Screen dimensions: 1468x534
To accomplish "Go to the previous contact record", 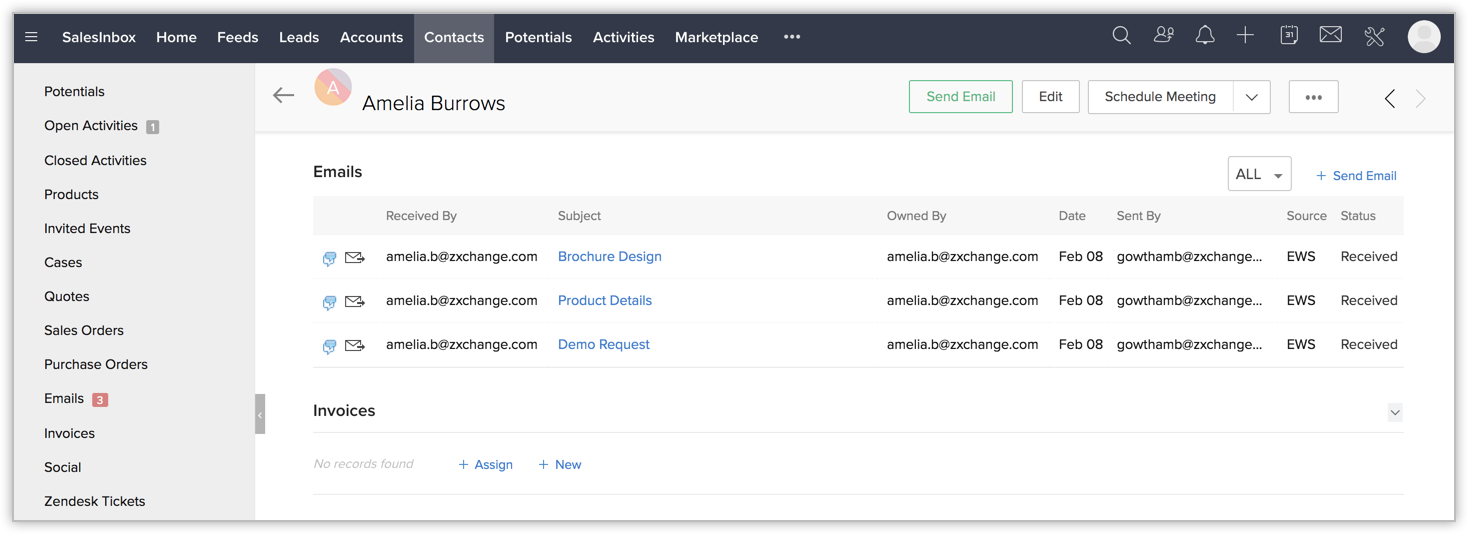I will point(1389,98).
